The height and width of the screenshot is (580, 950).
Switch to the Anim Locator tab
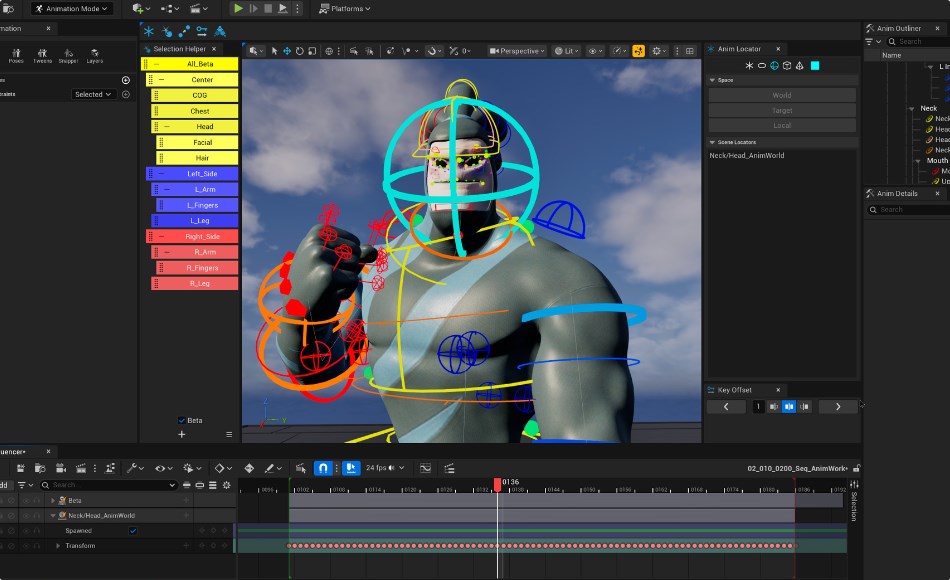tap(738, 49)
